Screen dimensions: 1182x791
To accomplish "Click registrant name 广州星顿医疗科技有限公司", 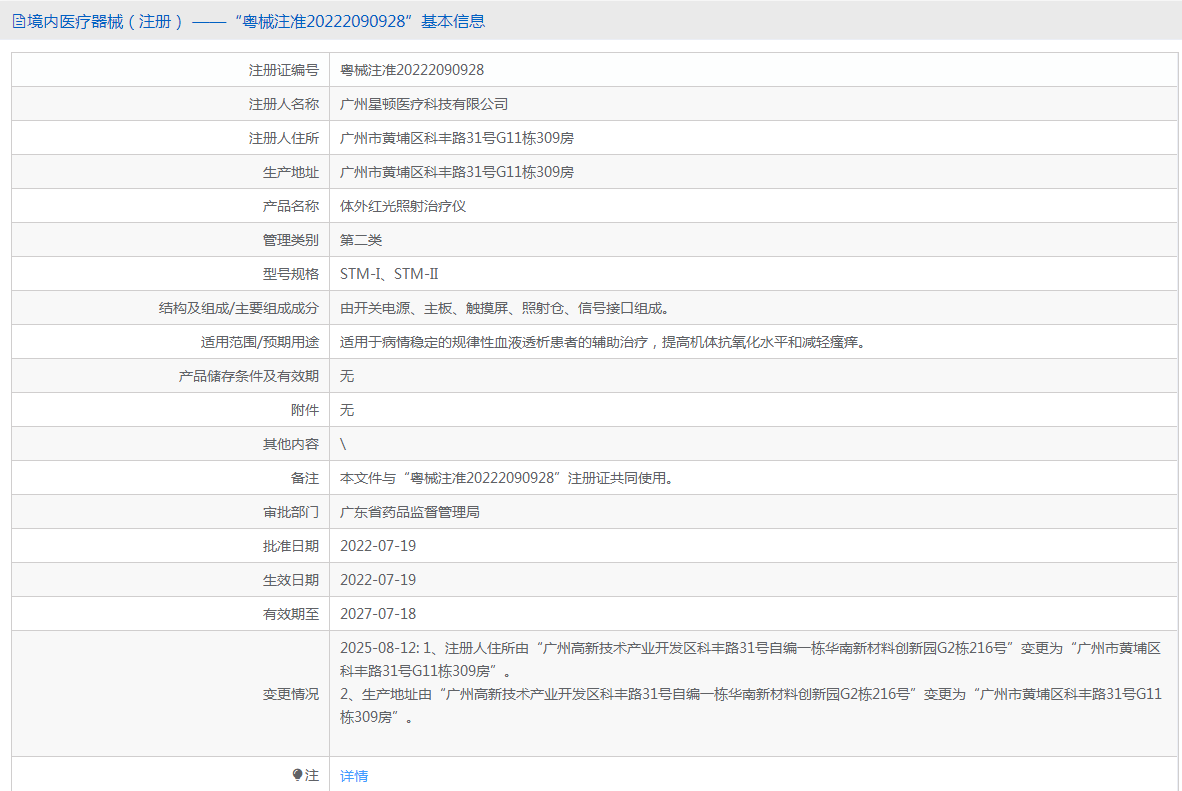I will (424, 104).
